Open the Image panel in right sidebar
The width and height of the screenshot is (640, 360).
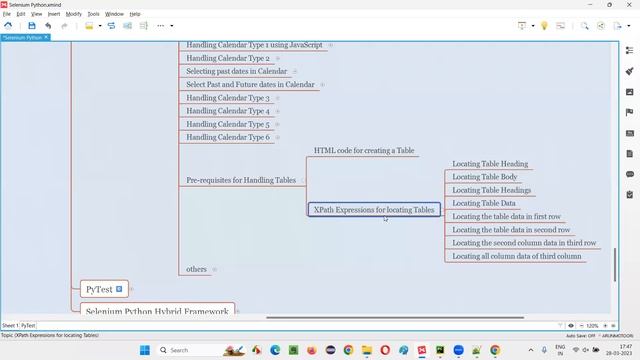click(629, 92)
